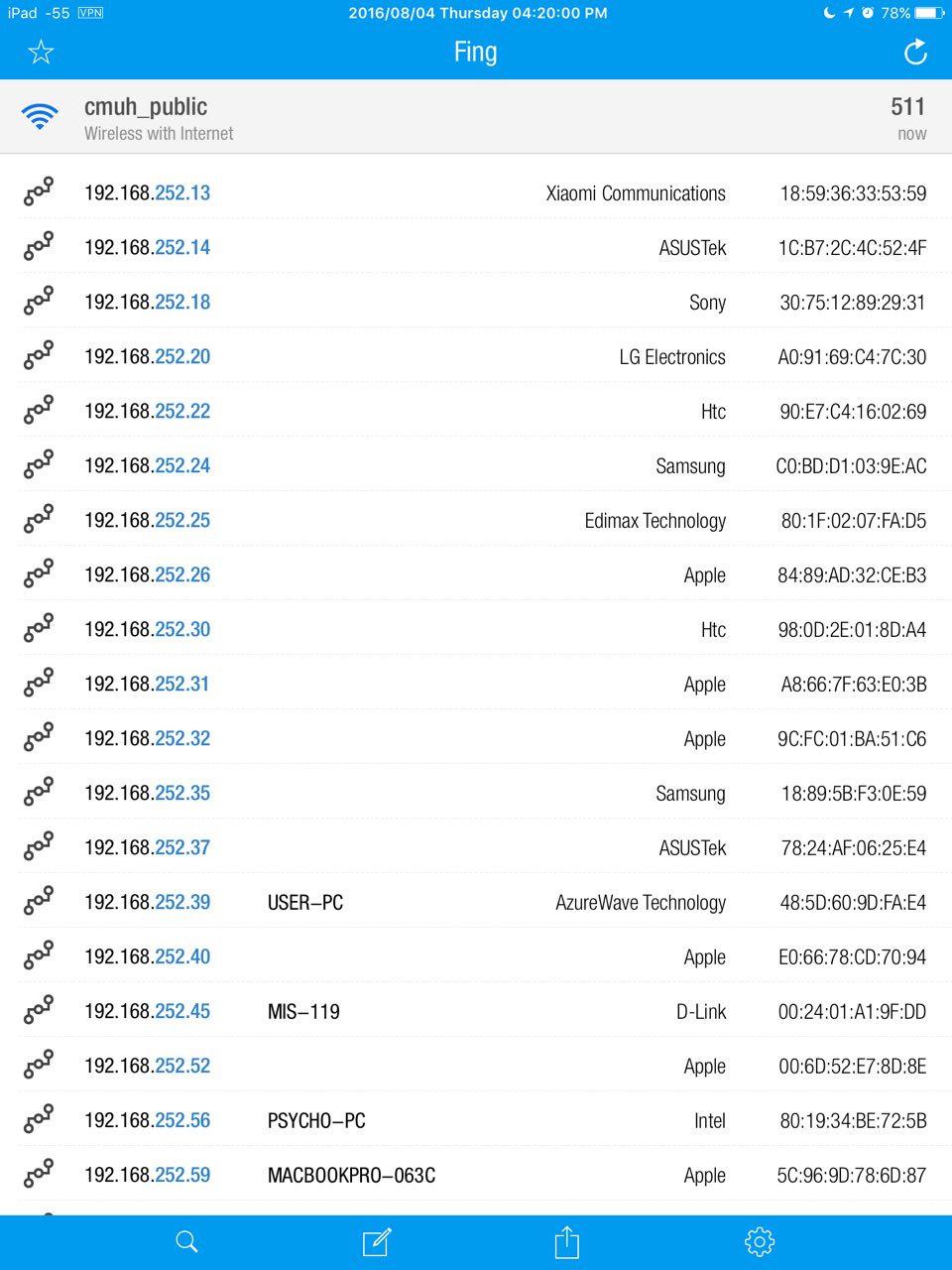Tap the Wi-Fi icon beside cmuh_public

[x=41, y=116]
